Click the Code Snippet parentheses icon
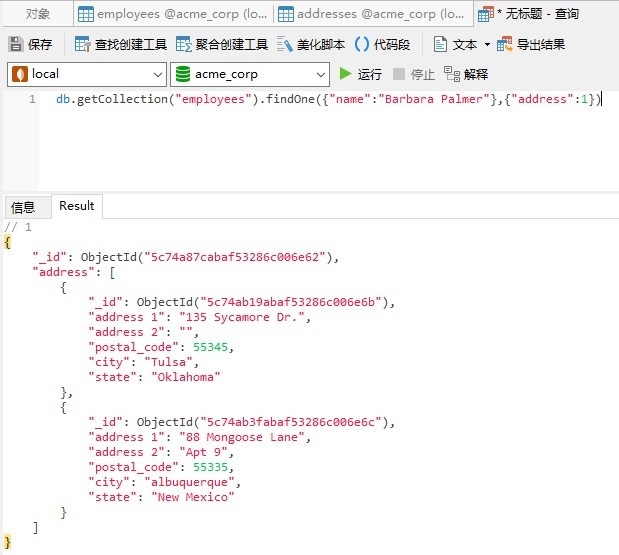This screenshot has height=555, width=619. pyautogui.click(x=362, y=44)
